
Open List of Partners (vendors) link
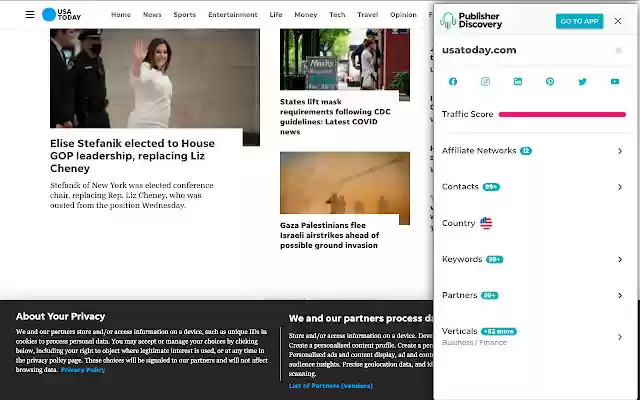click(x=331, y=386)
